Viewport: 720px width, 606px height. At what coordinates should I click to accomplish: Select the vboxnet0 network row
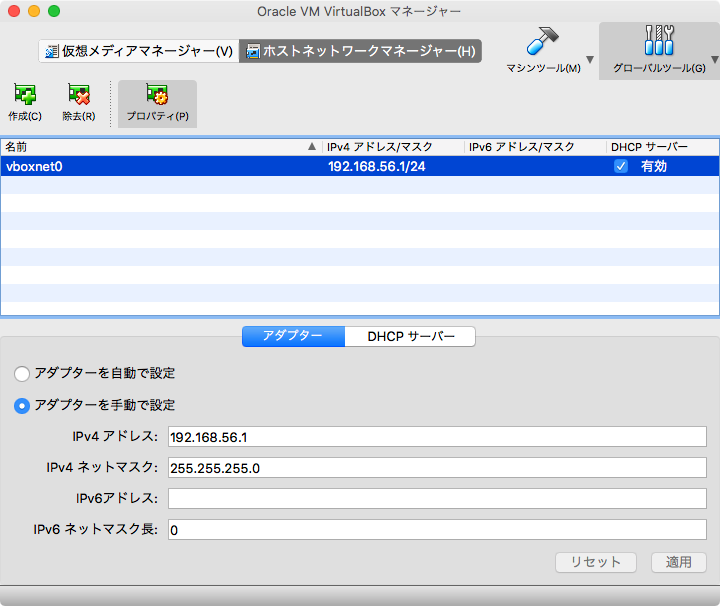360,166
